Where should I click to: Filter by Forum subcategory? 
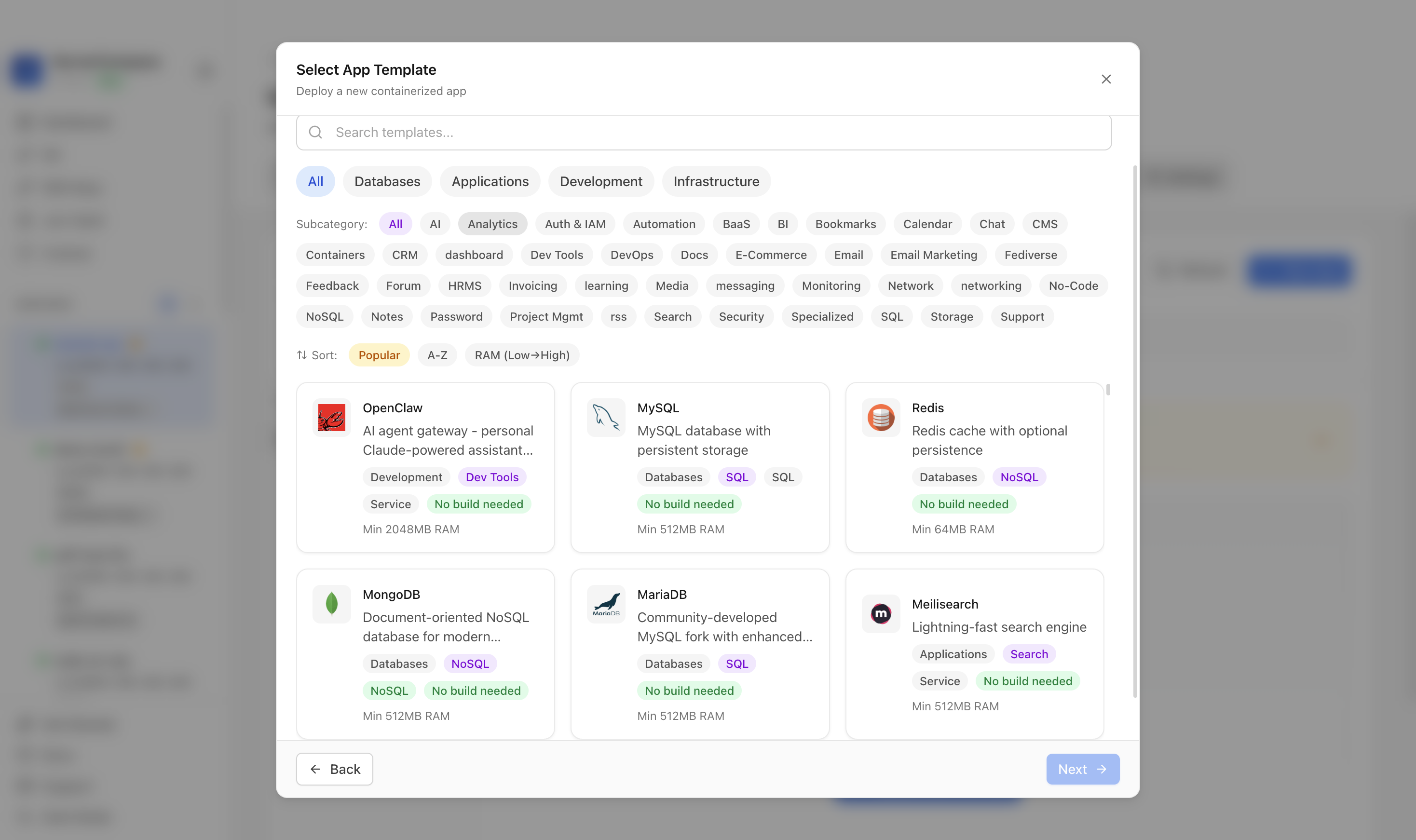pos(403,286)
